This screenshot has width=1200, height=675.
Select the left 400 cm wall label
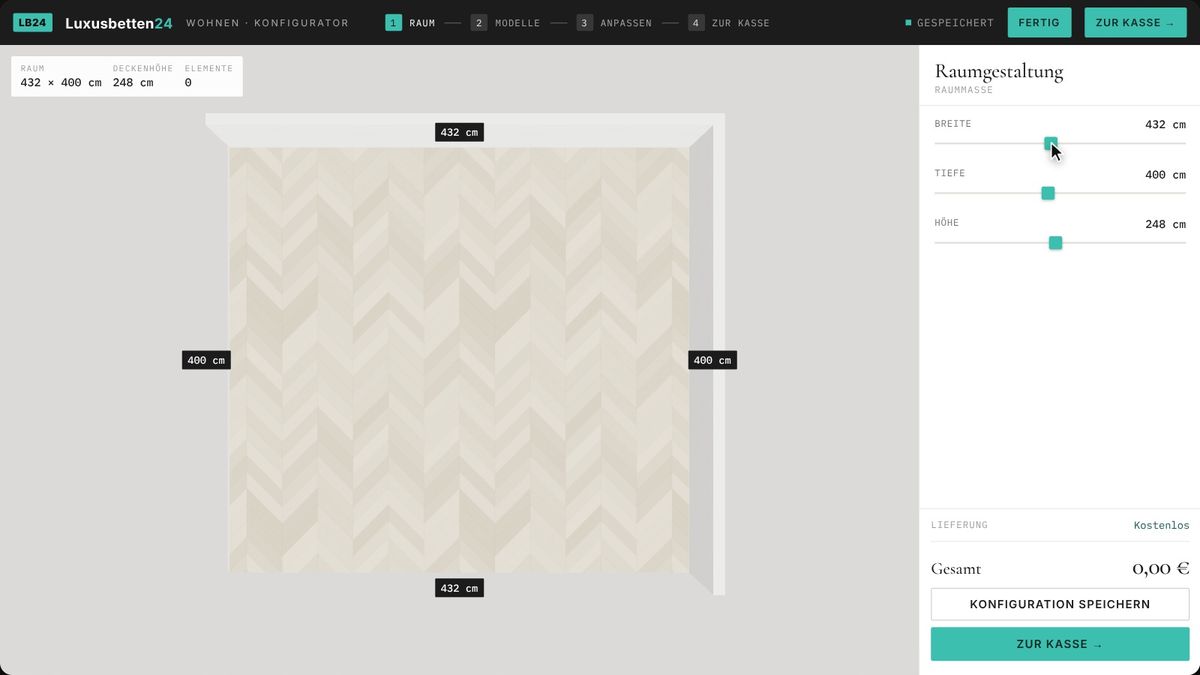point(206,360)
